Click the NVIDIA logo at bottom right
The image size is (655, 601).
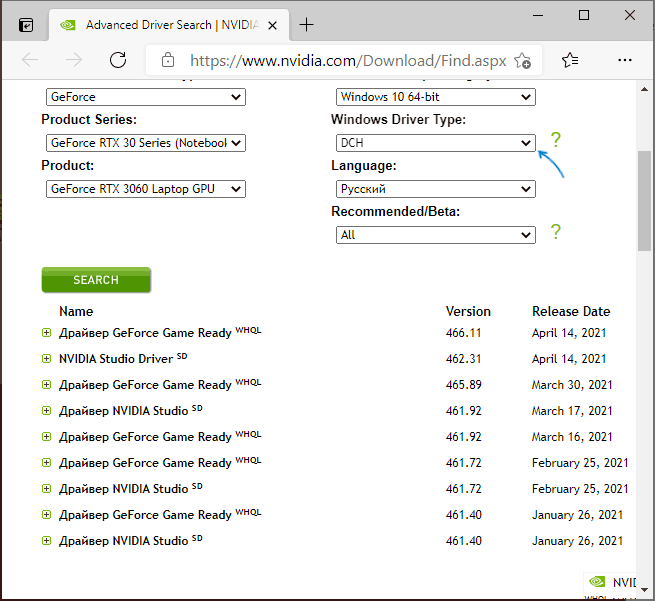pos(597,581)
